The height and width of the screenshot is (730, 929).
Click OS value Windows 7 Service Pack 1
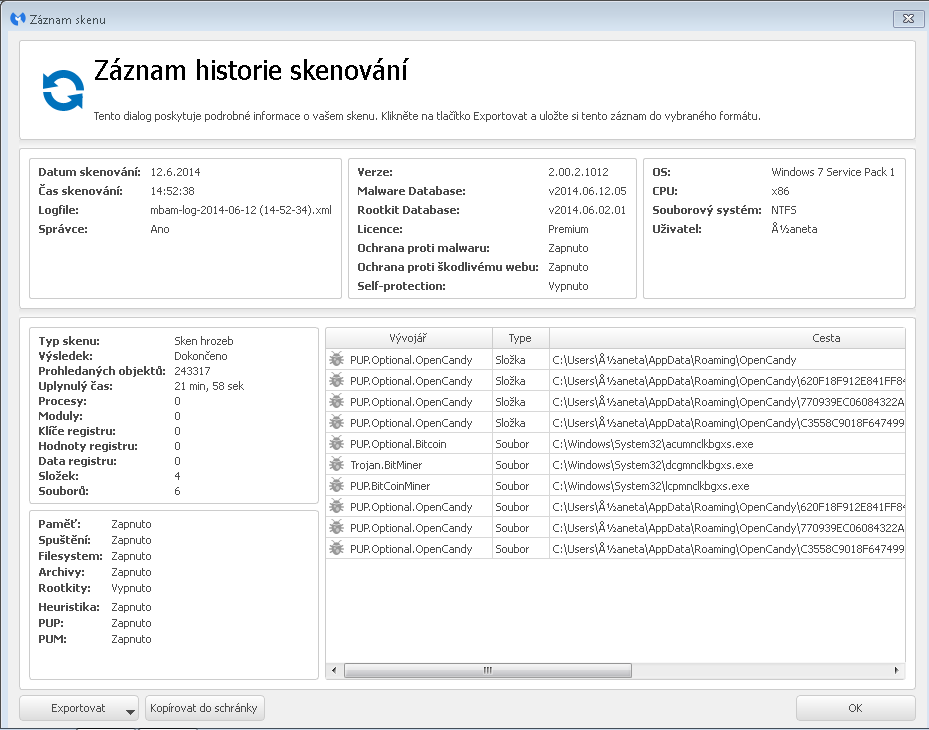(833, 172)
